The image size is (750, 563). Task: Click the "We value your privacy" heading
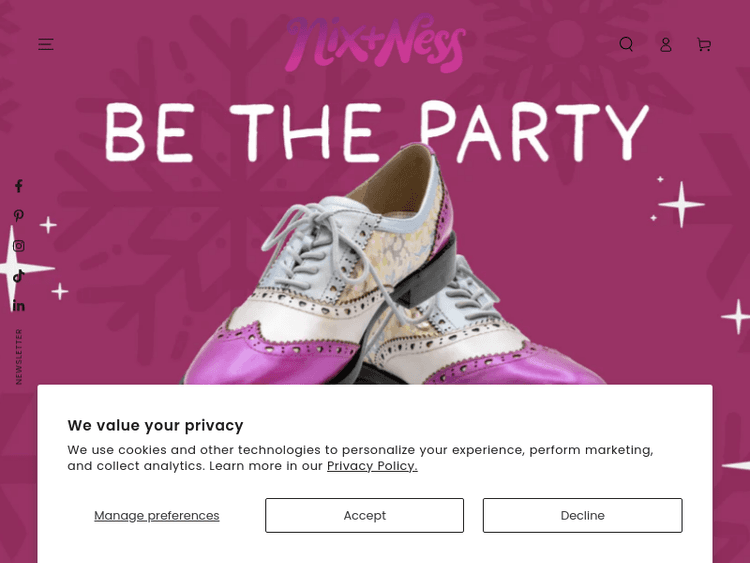pyautogui.click(x=155, y=425)
